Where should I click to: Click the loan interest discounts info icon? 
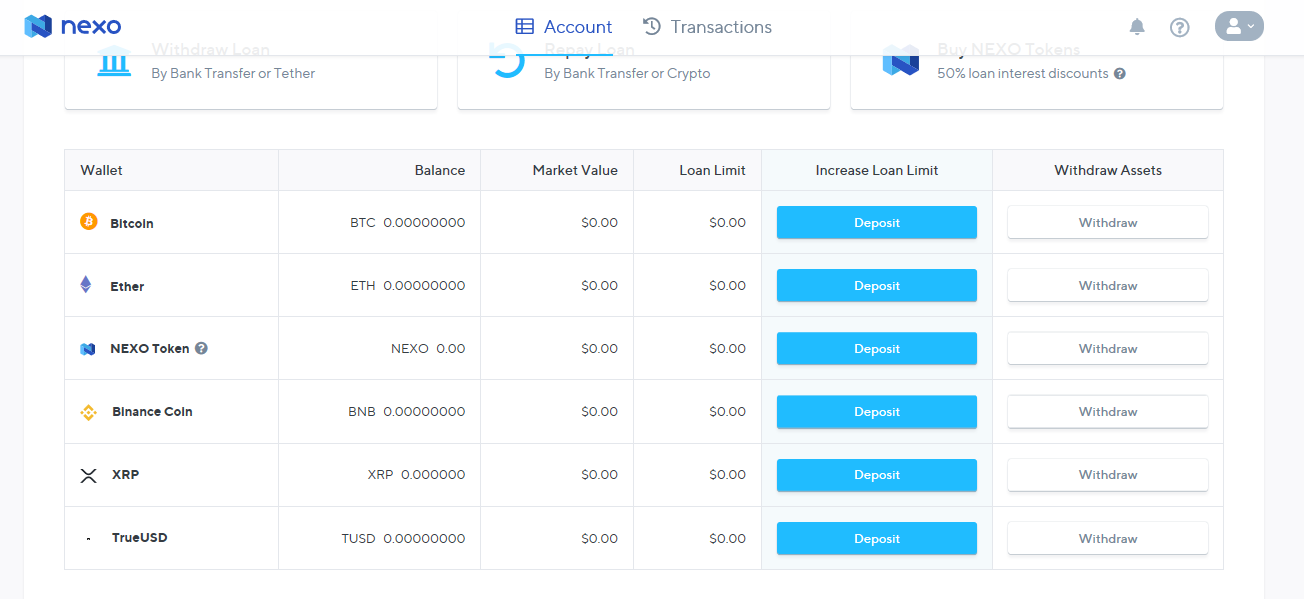(1118, 73)
